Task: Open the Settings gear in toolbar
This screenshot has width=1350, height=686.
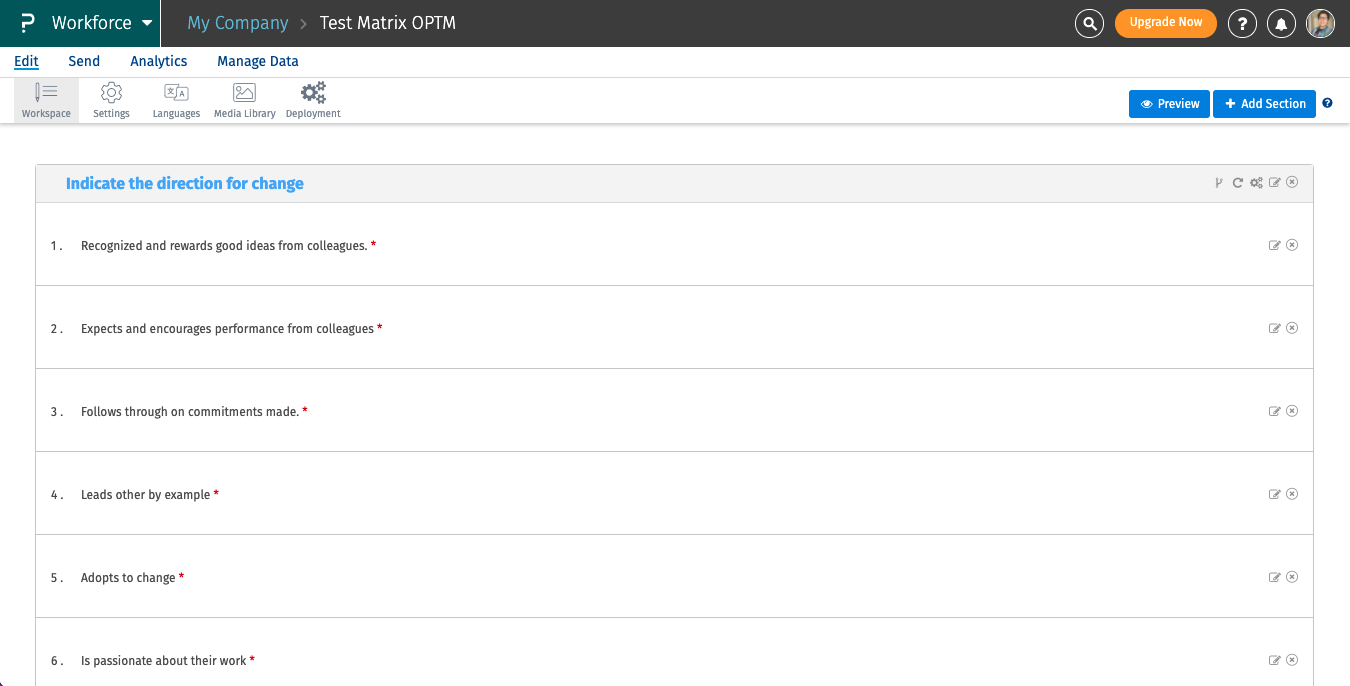Action: tap(111, 100)
